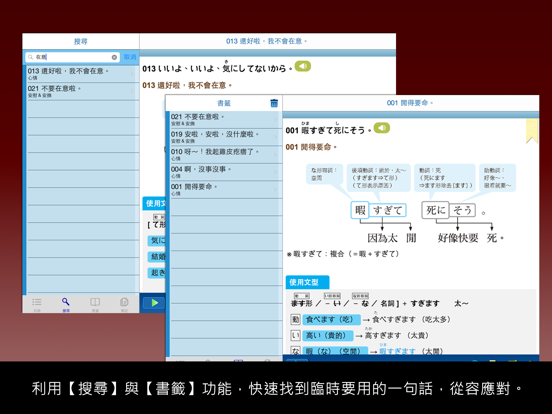Click the note ※暇すぎて：複合

pos(343,254)
